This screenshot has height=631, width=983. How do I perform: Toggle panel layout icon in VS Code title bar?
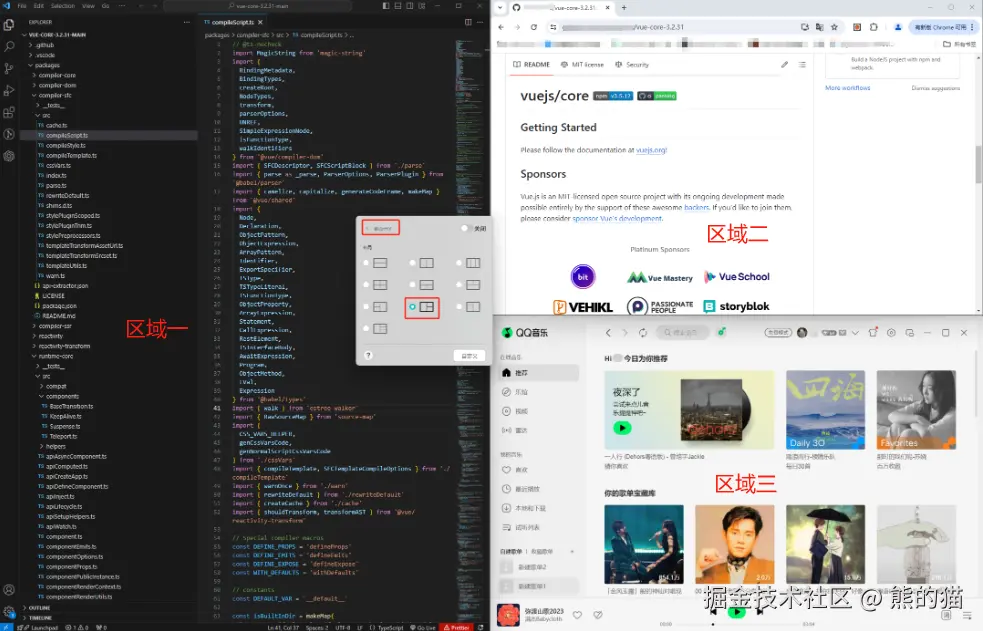click(x=397, y=6)
